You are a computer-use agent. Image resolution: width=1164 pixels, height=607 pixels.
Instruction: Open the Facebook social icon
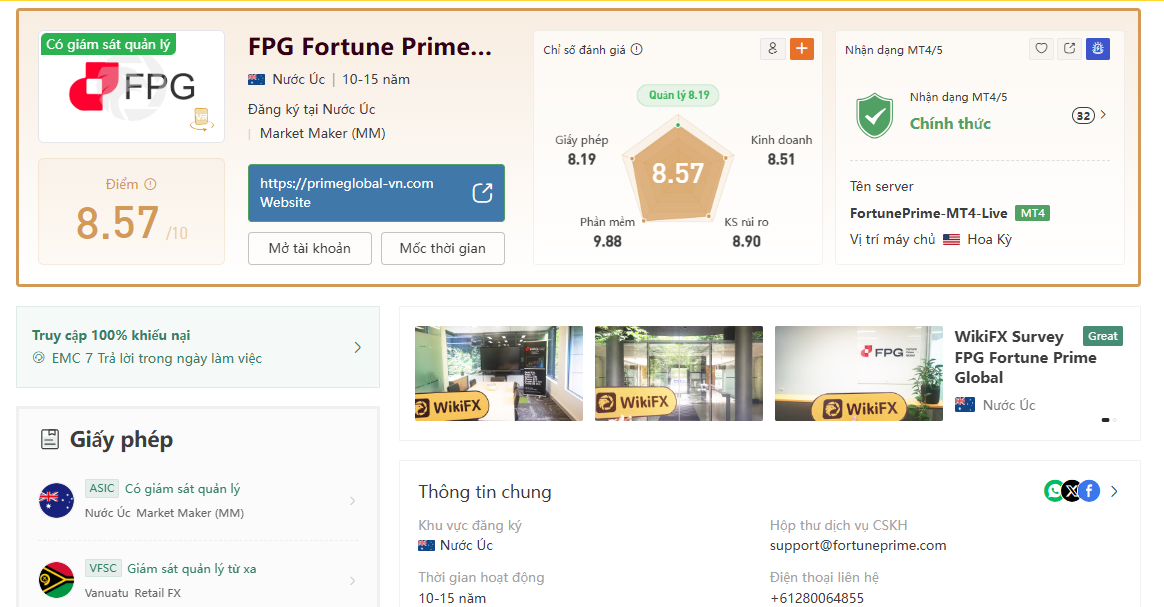click(1089, 491)
